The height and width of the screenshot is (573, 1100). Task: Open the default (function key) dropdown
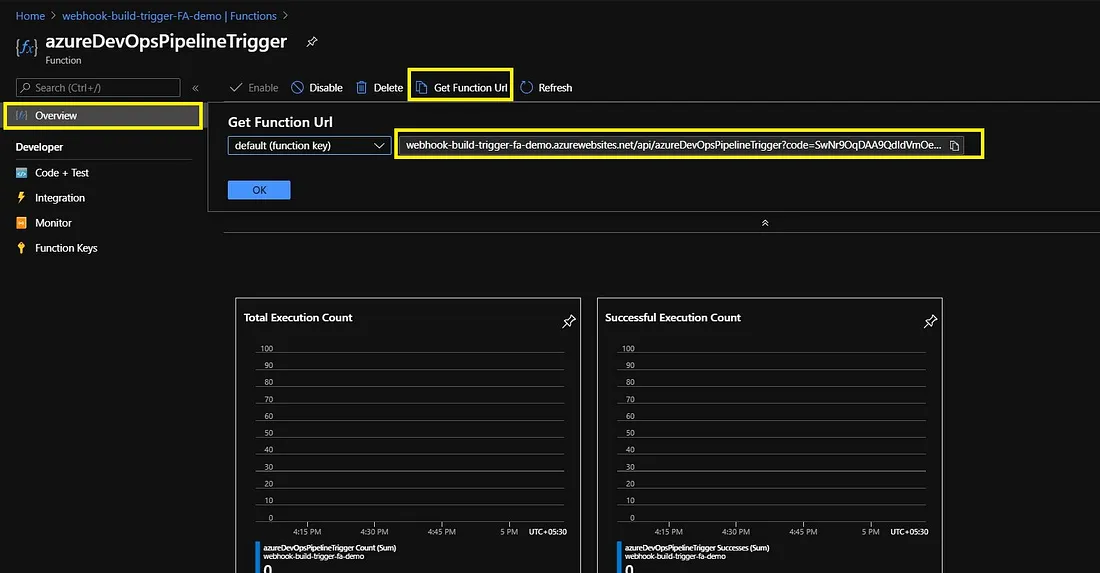pyautogui.click(x=309, y=146)
